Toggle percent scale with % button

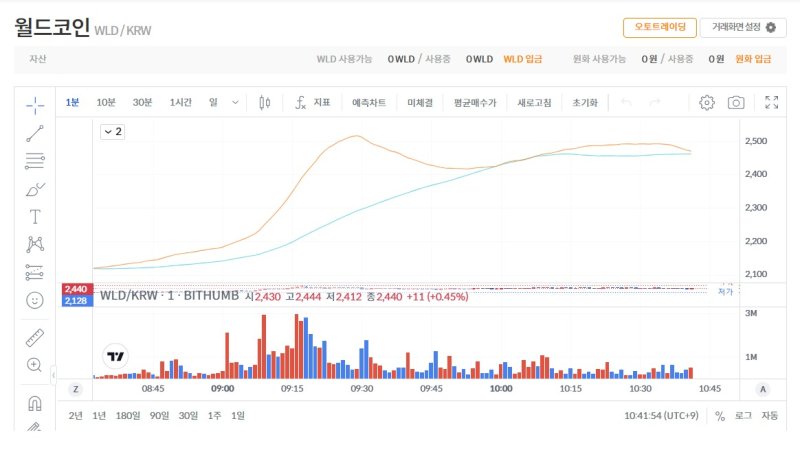point(720,416)
